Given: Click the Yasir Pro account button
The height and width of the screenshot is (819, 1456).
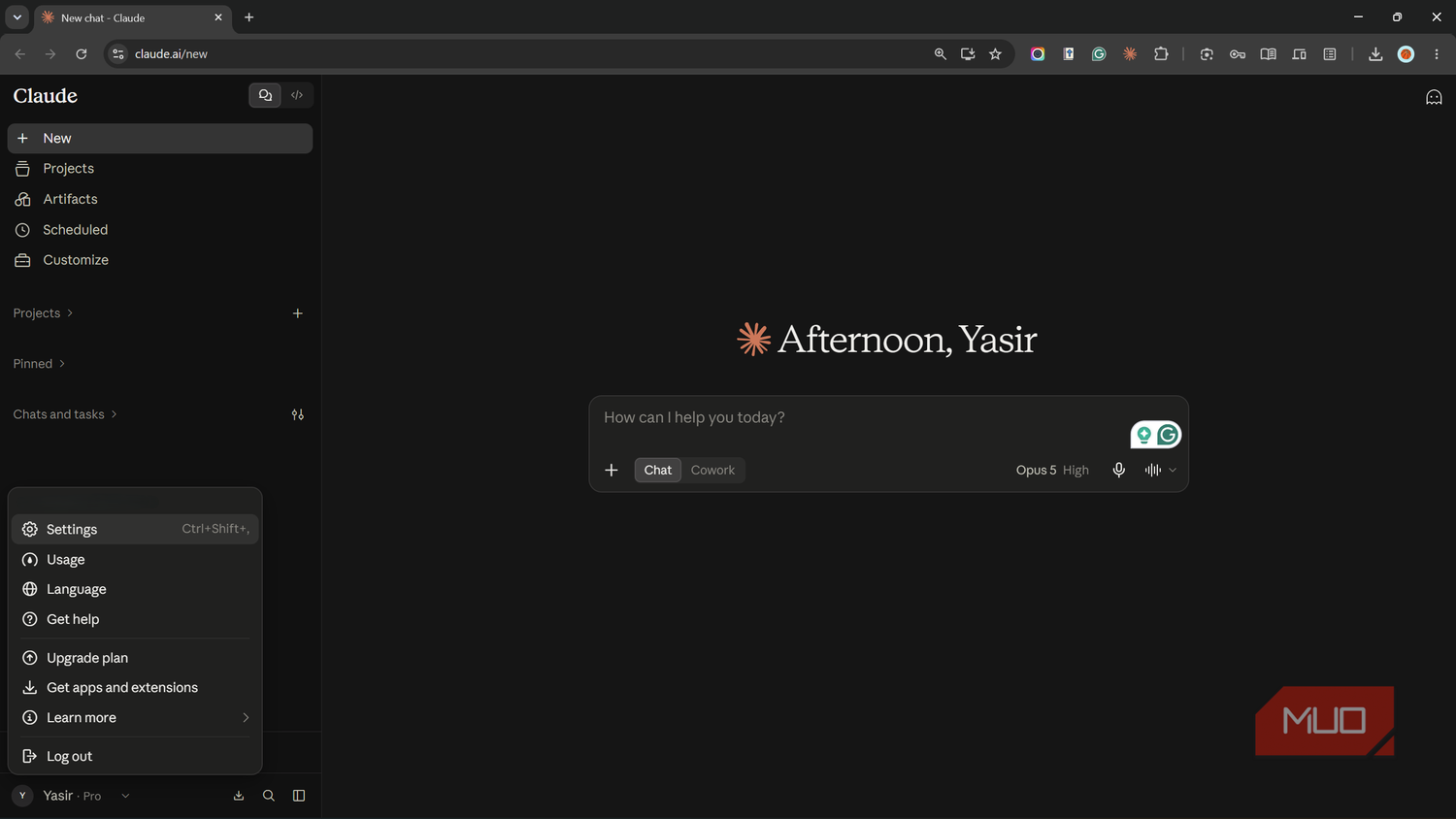Looking at the screenshot, I should click(72, 796).
